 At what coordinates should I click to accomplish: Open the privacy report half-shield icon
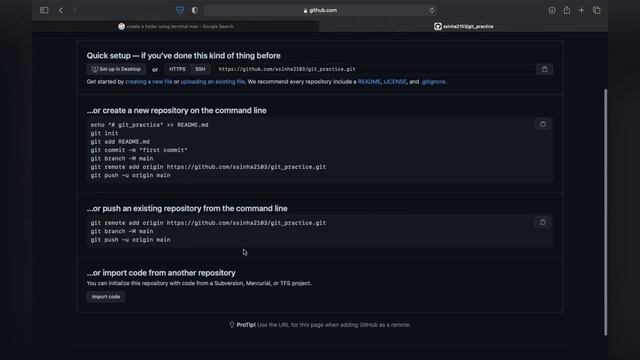[x=195, y=10]
